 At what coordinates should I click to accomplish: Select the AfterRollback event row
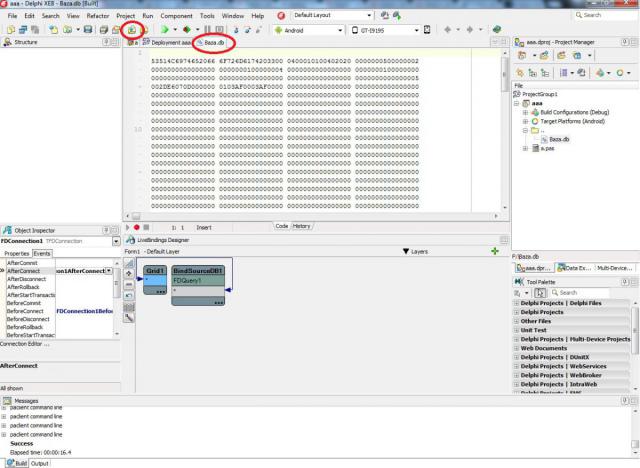coord(59,287)
